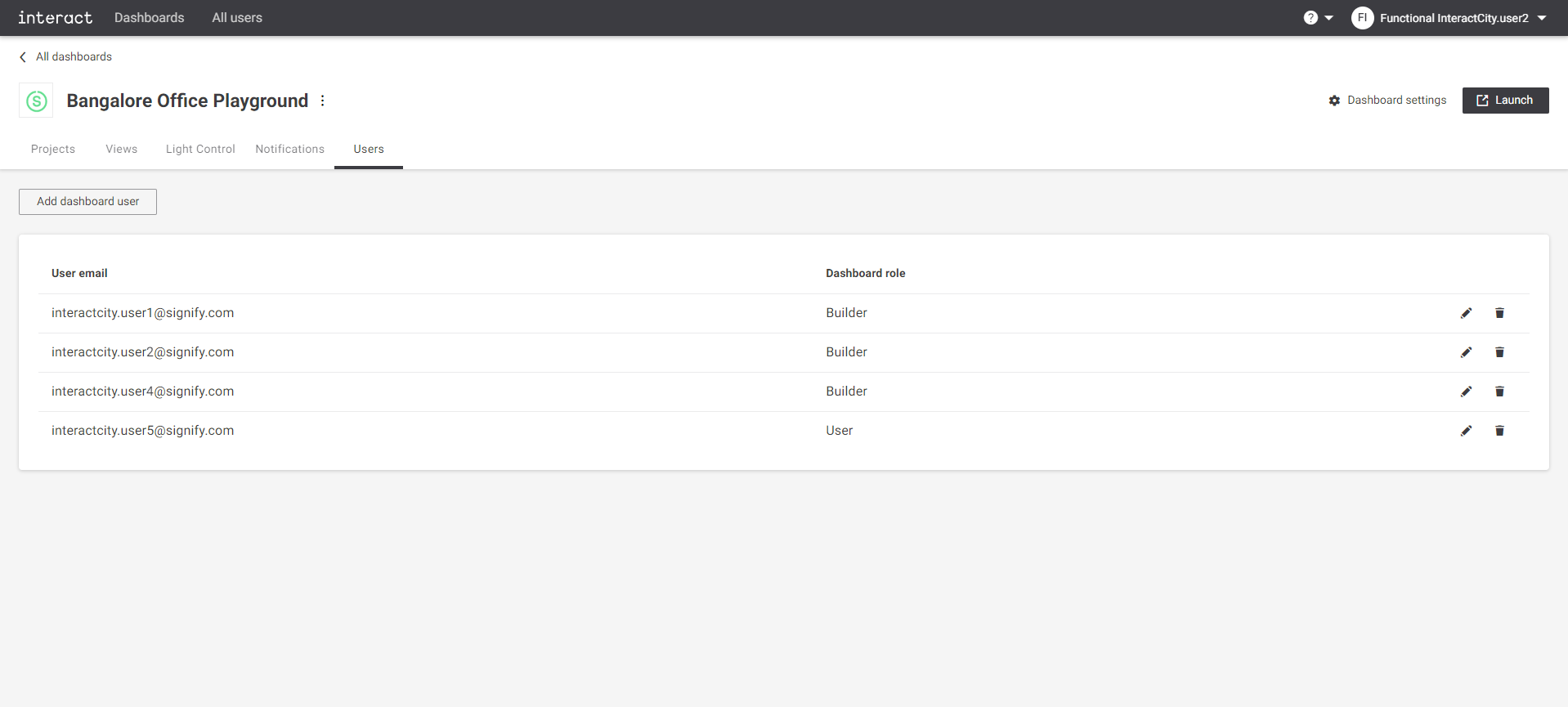Delete interactcity.user2@signify.com from dashboard

point(1499,352)
